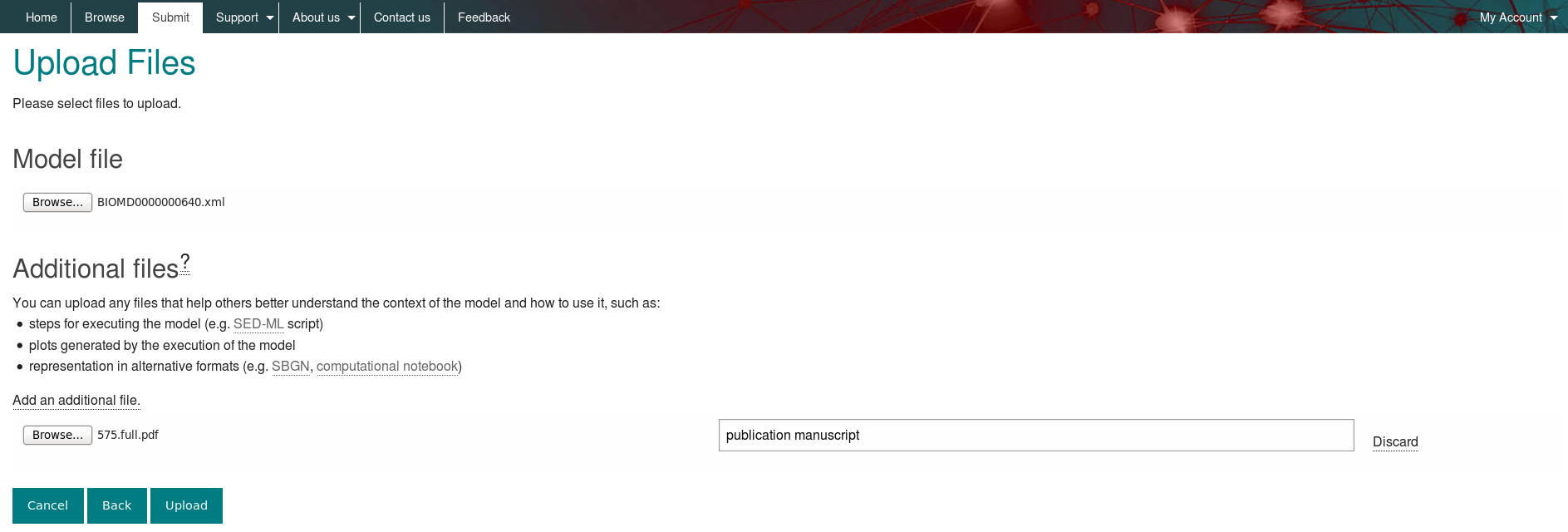
Task: Expand the Support dropdown arrow
Action: (x=270, y=17)
